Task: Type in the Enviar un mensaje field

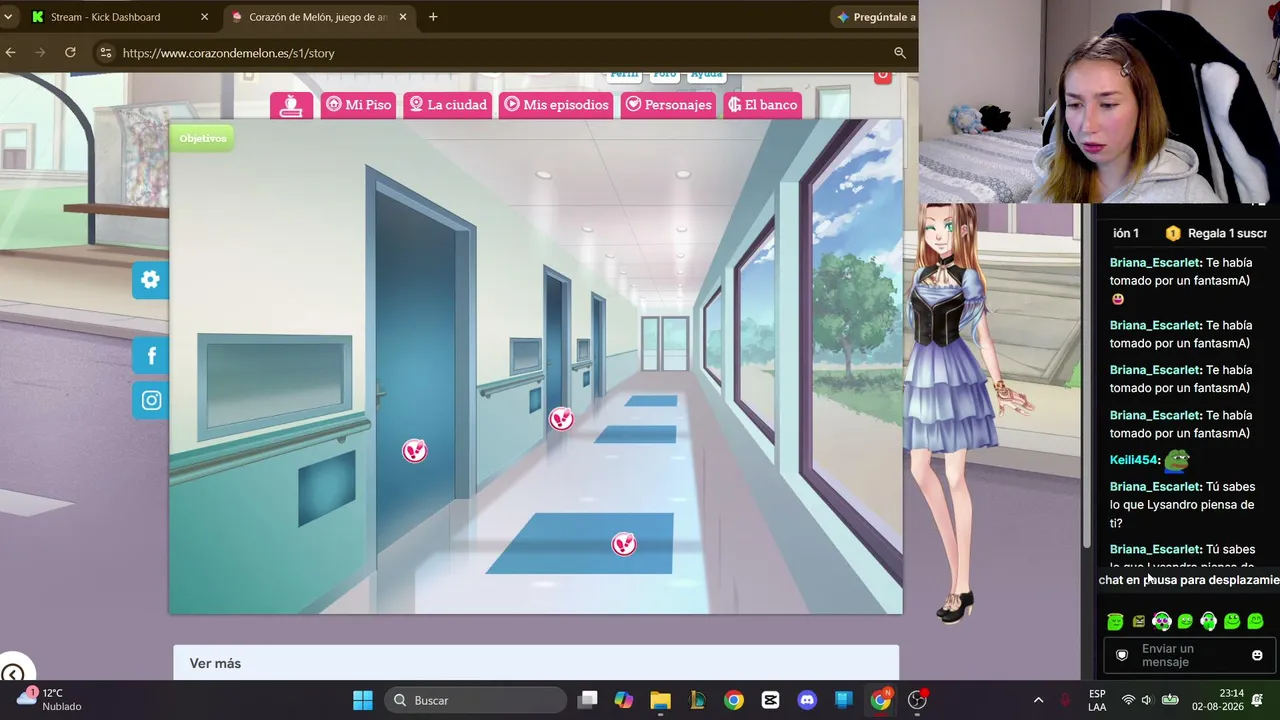Action: (x=1190, y=656)
